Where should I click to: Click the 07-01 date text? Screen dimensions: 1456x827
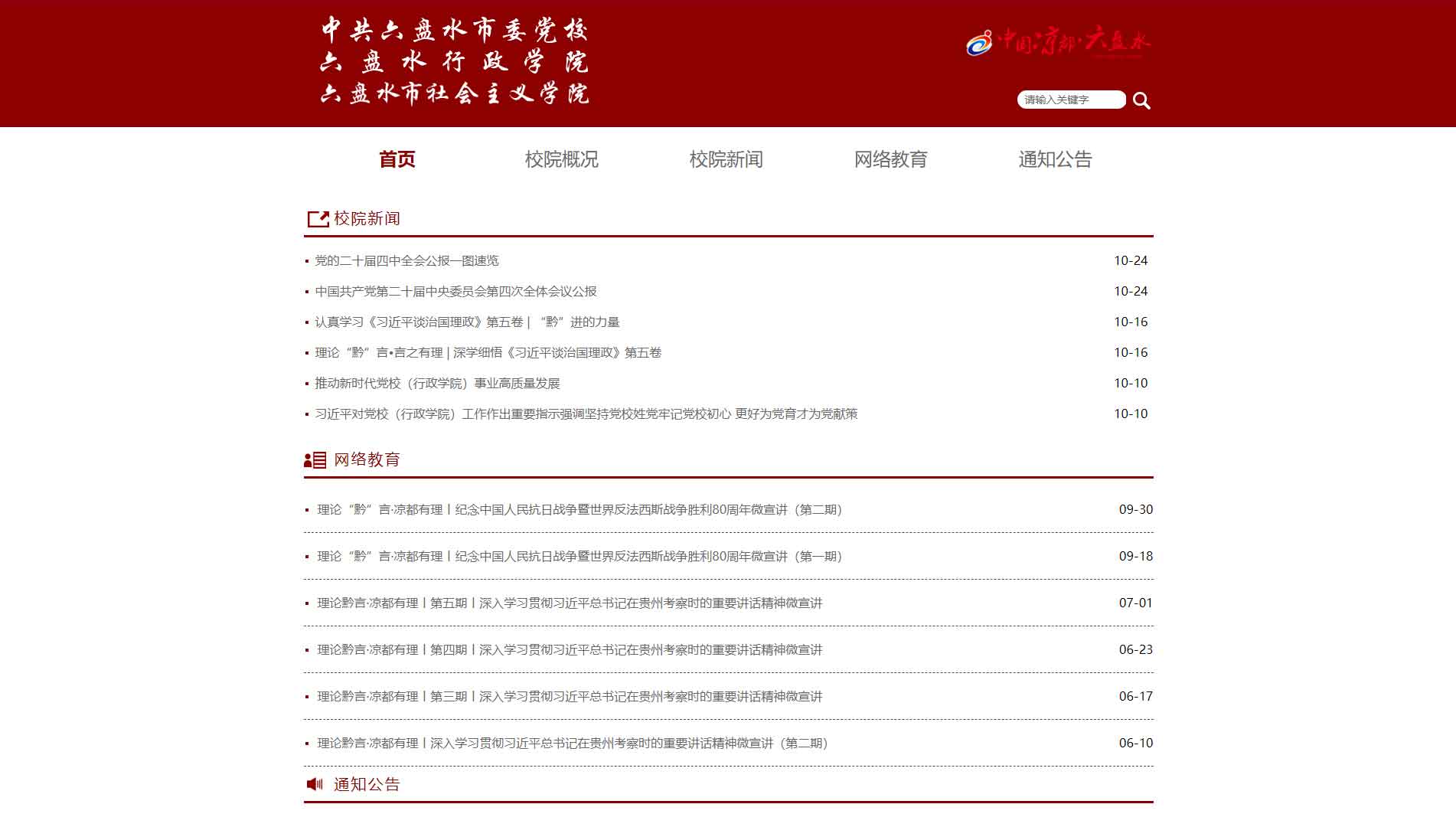[x=1136, y=603]
